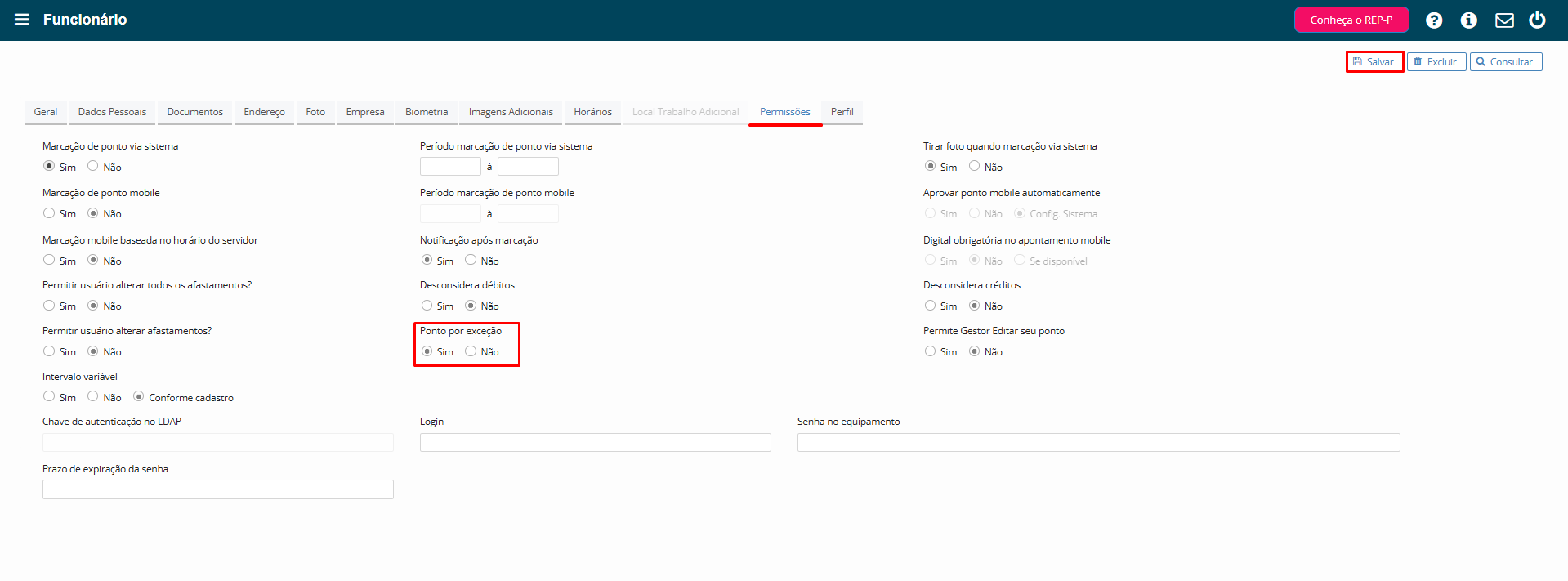Select Não for Desconsidera créditos
Image resolution: width=1568 pixels, height=581 pixels.
(x=974, y=306)
